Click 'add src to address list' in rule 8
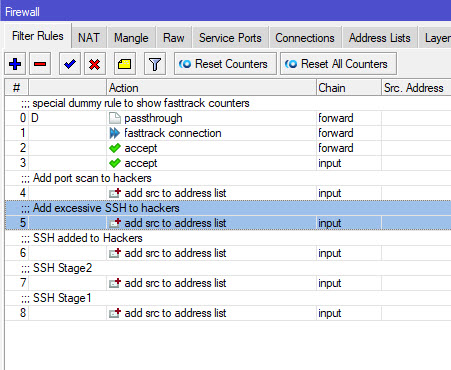This screenshot has height=370, width=451. (x=175, y=313)
